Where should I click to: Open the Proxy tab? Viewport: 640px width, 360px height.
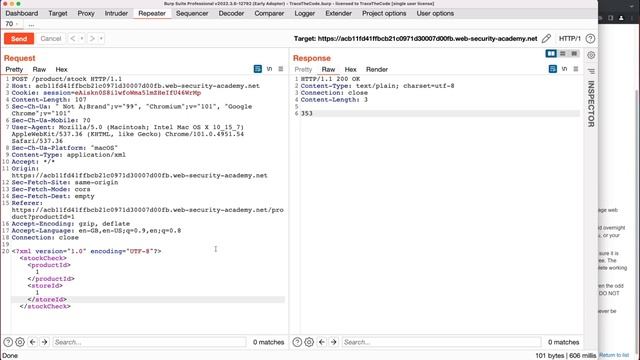click(x=86, y=13)
